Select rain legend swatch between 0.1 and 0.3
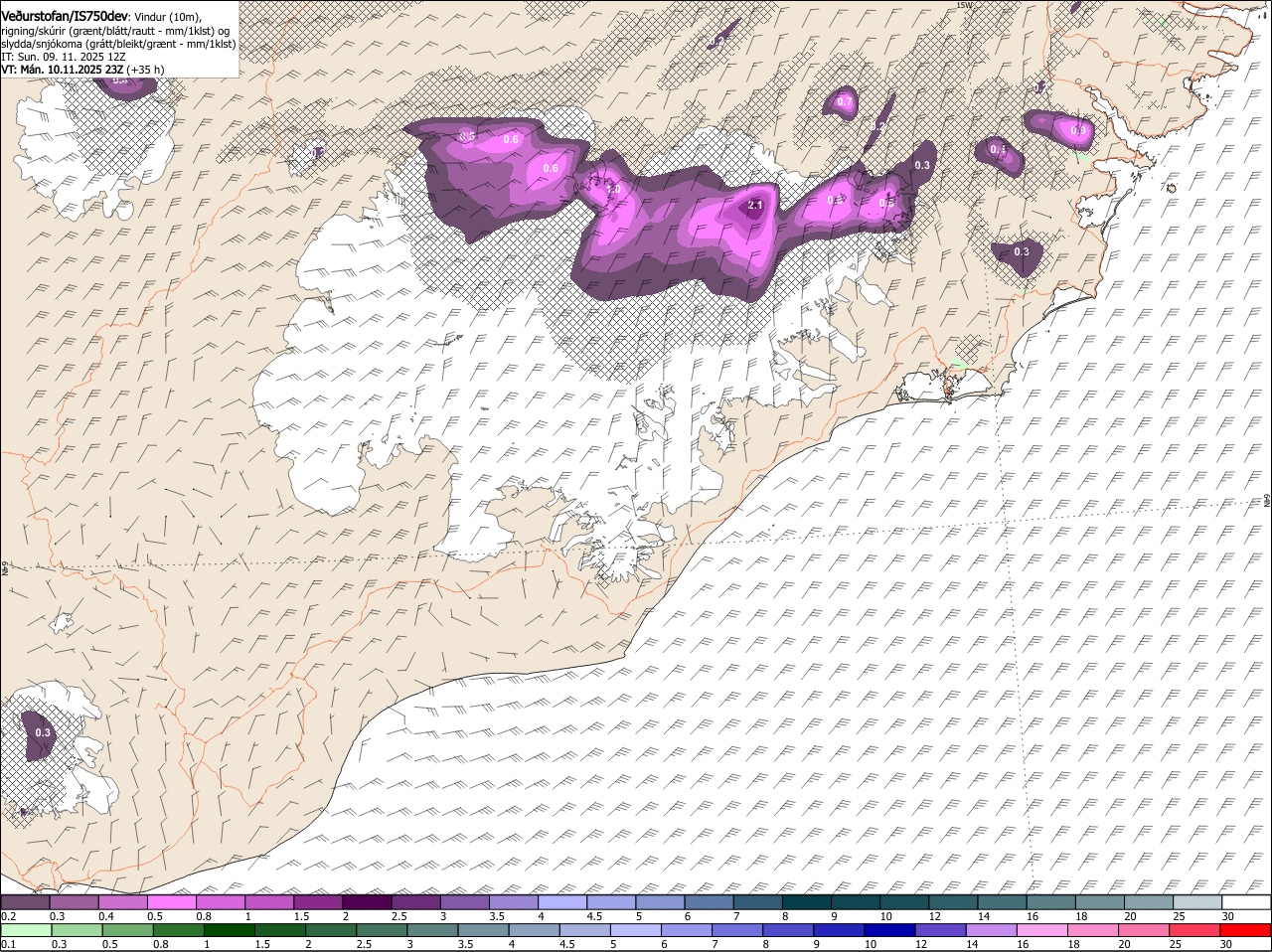1272x952 pixels. click(25, 930)
